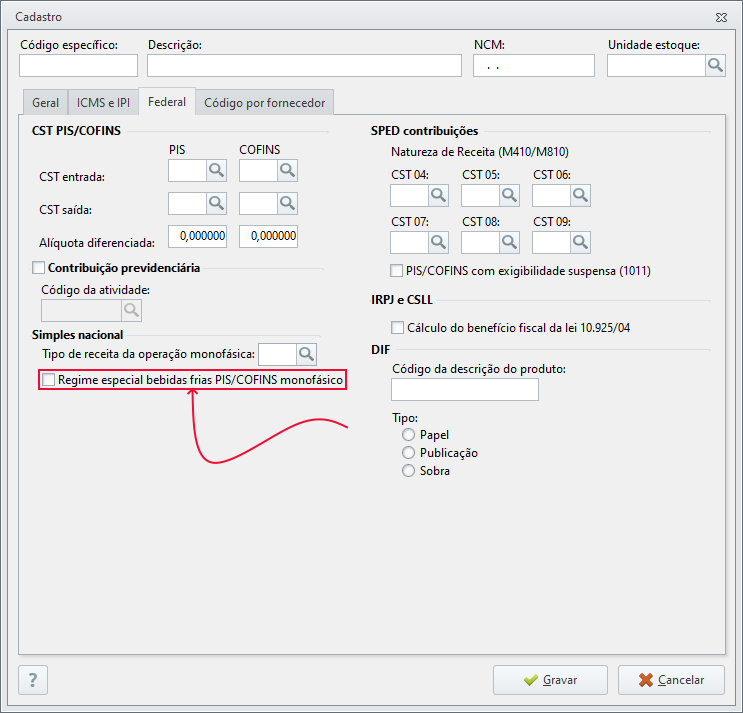Search tipo de receita monofásica
Viewport: 743px width, 713px height.
pos(307,354)
